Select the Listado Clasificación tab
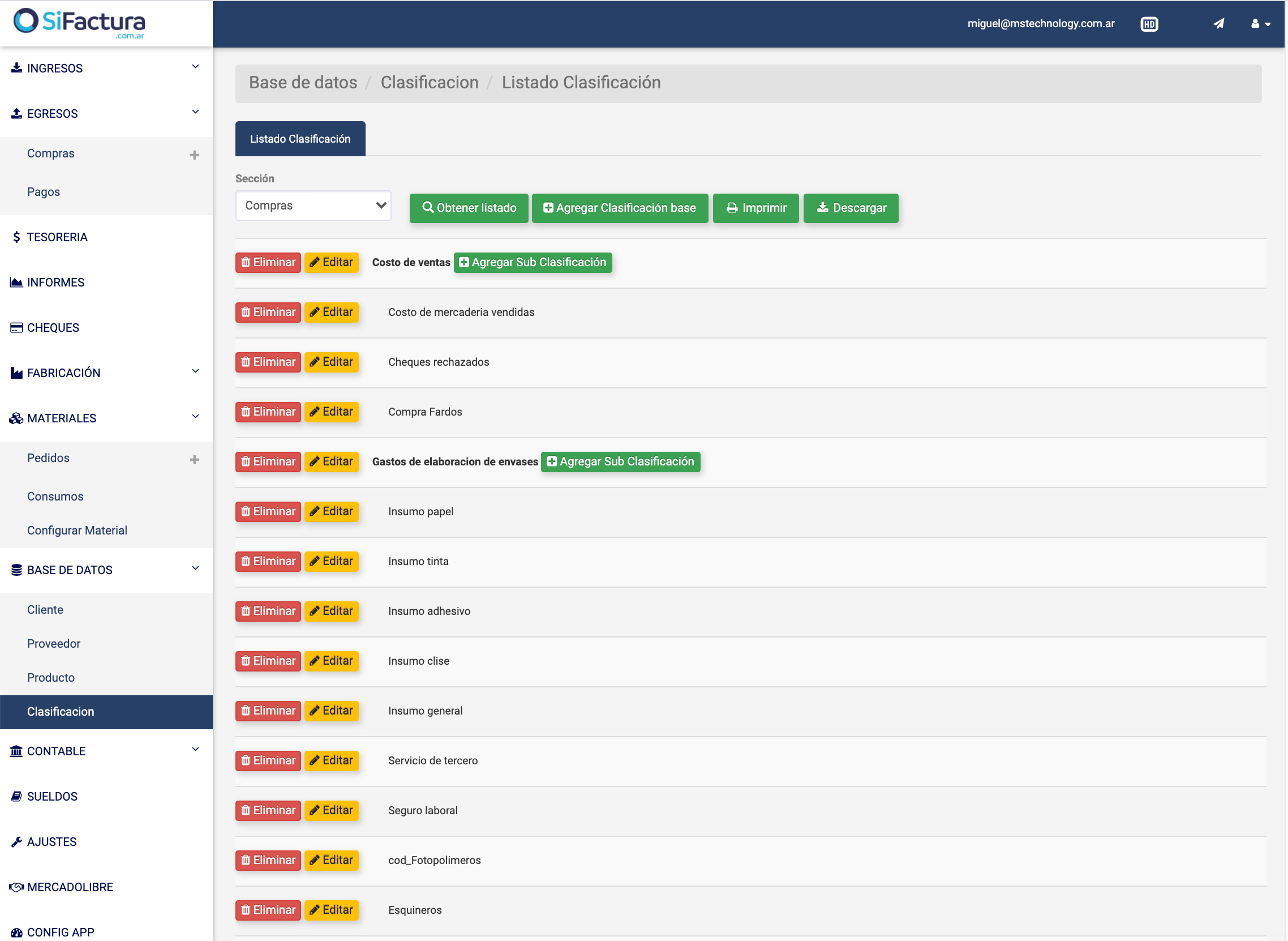 coord(300,139)
